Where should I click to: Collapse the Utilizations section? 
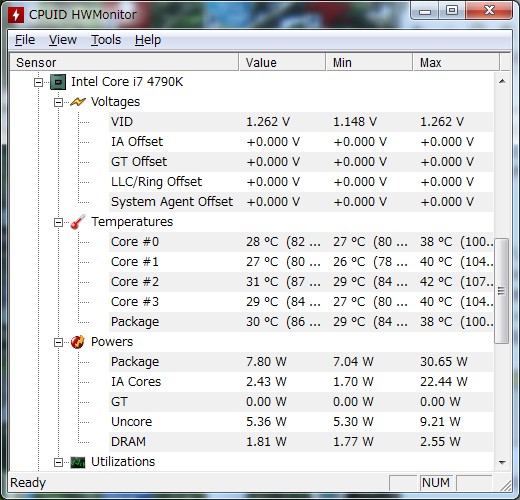(58, 462)
